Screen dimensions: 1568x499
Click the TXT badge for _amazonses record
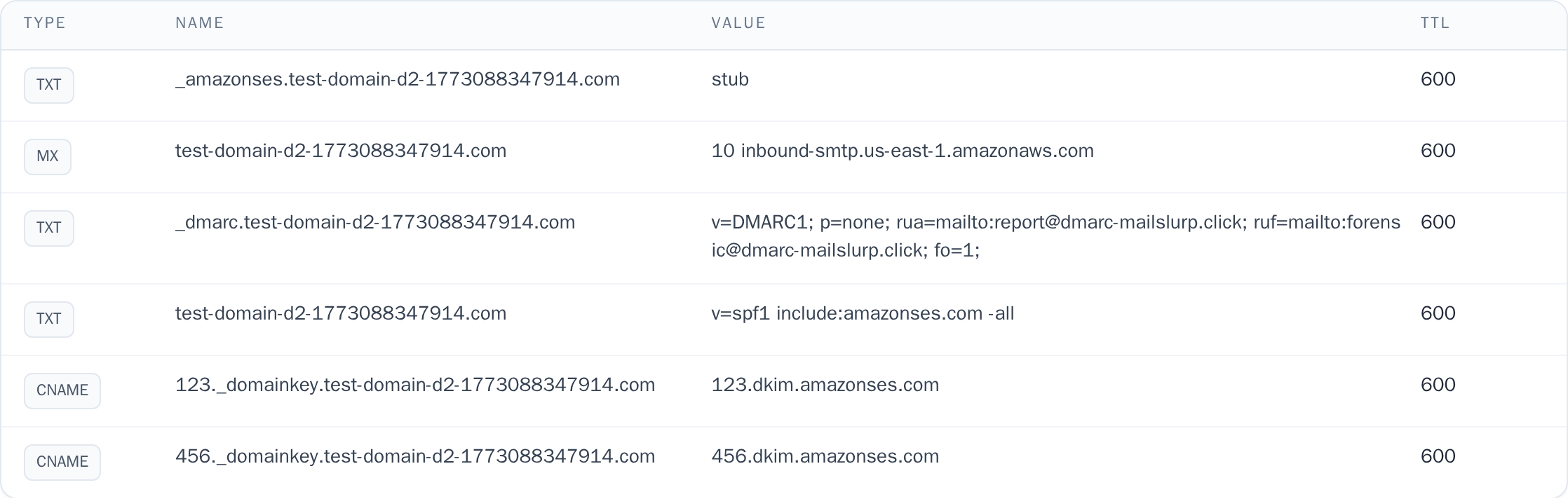(x=48, y=85)
